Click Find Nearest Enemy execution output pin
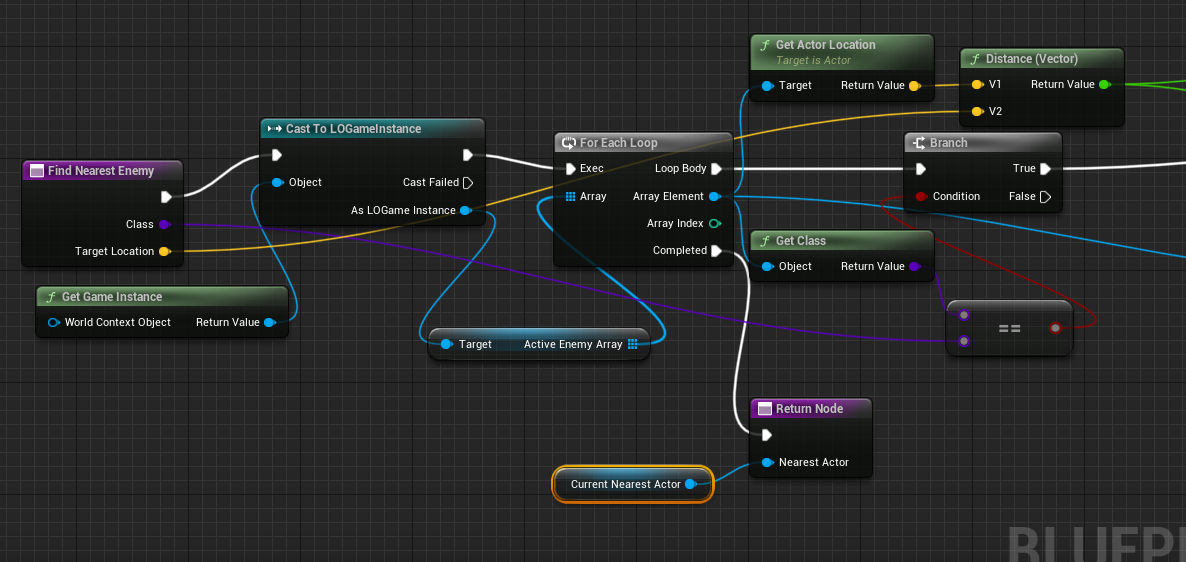The height and width of the screenshot is (562, 1186). click(x=166, y=197)
